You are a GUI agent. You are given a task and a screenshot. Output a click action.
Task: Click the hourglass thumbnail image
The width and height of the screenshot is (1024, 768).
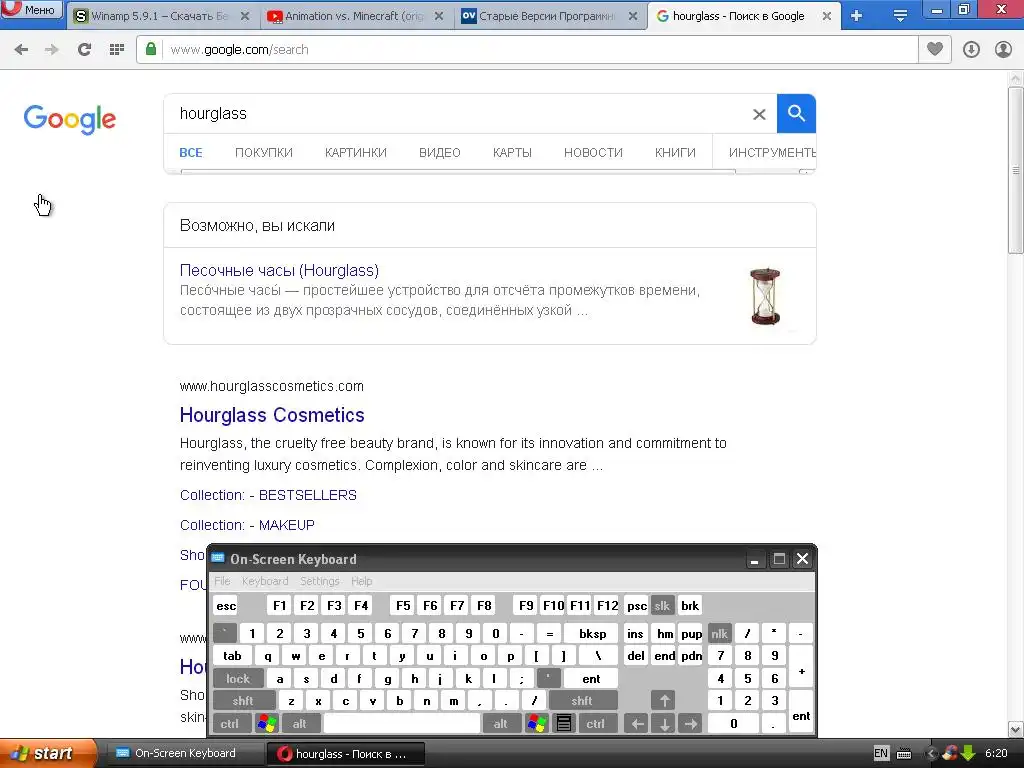click(x=765, y=296)
